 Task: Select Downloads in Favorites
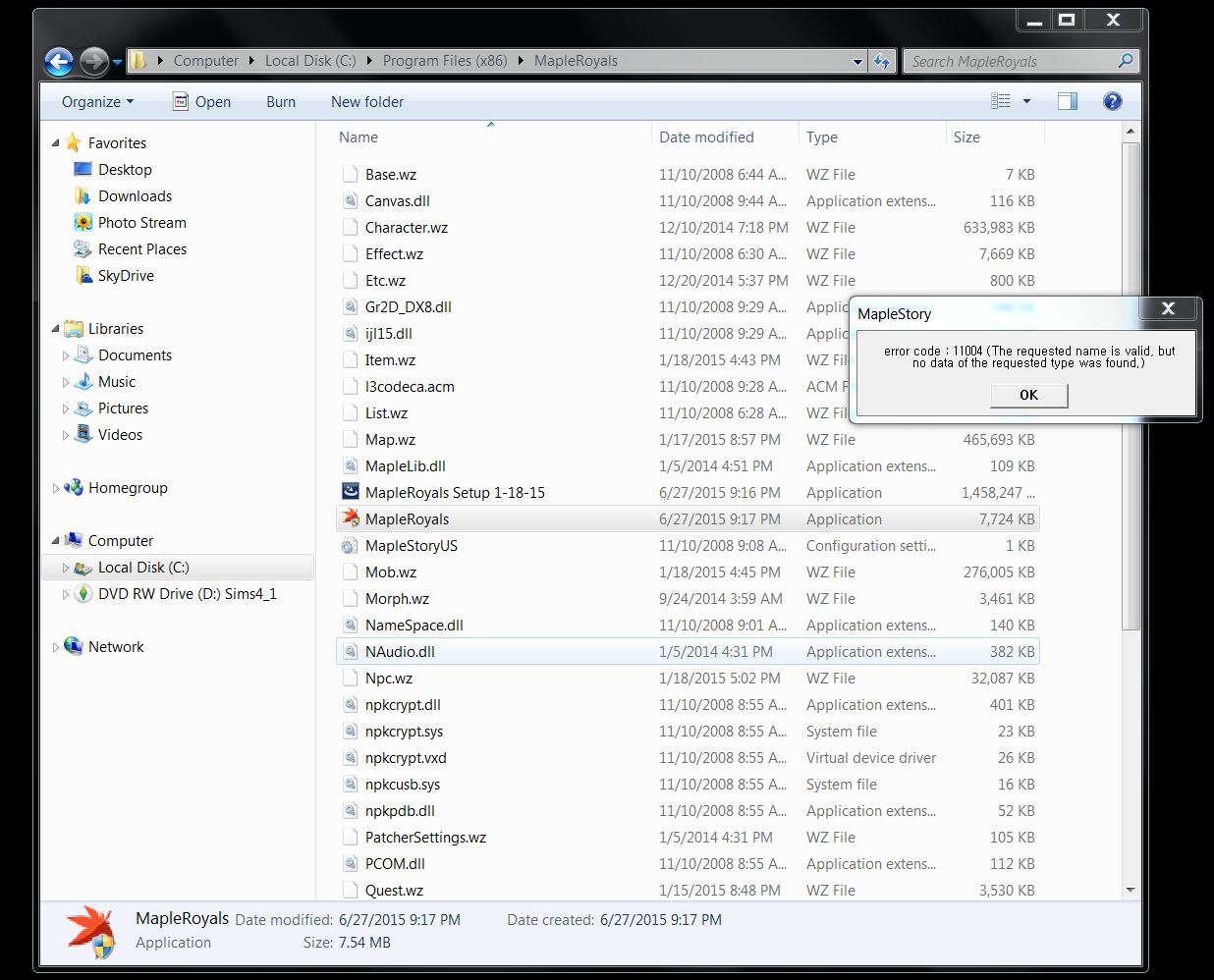(135, 196)
